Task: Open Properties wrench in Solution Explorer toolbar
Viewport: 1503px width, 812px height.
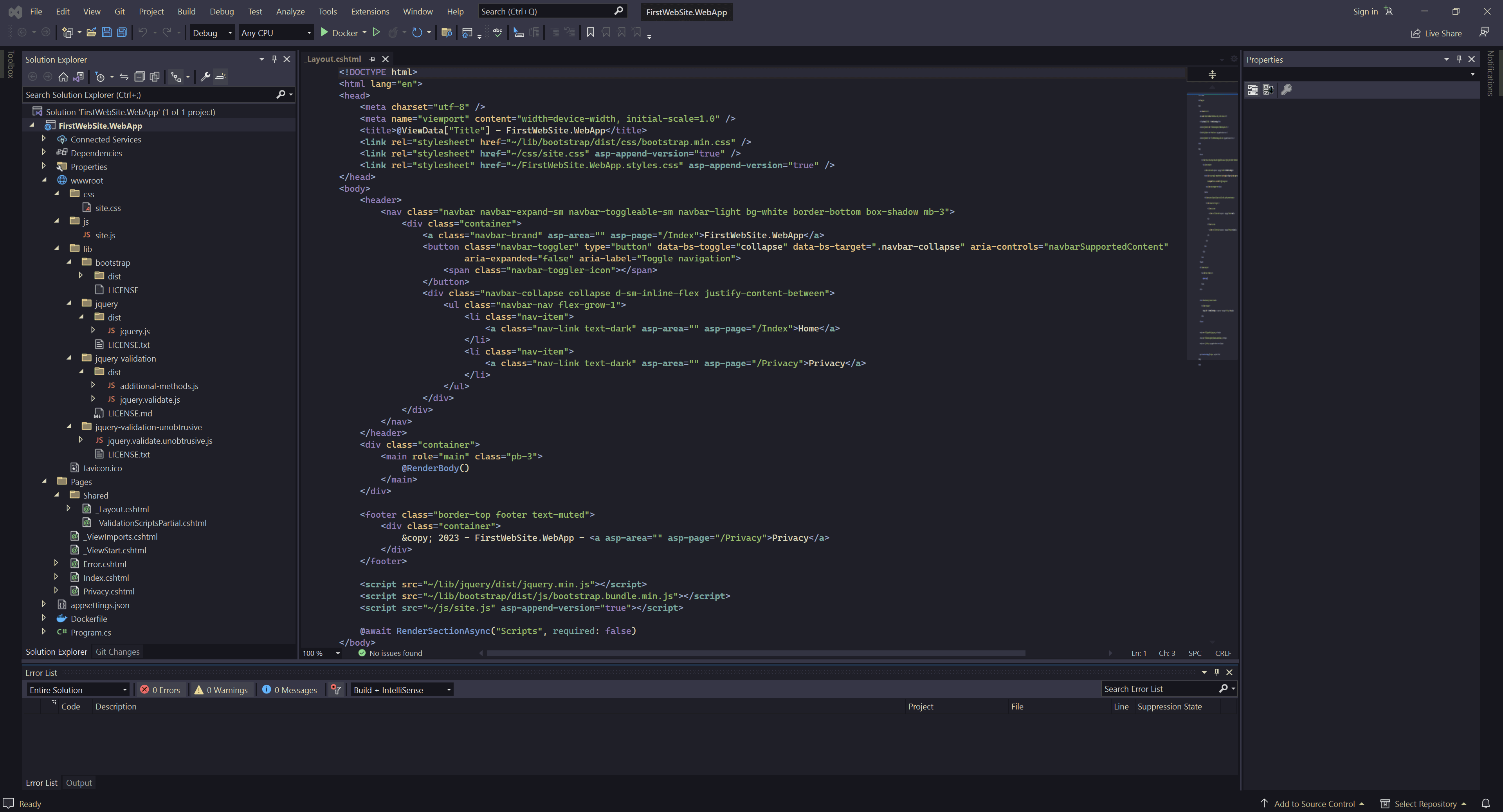Action: 205,76
